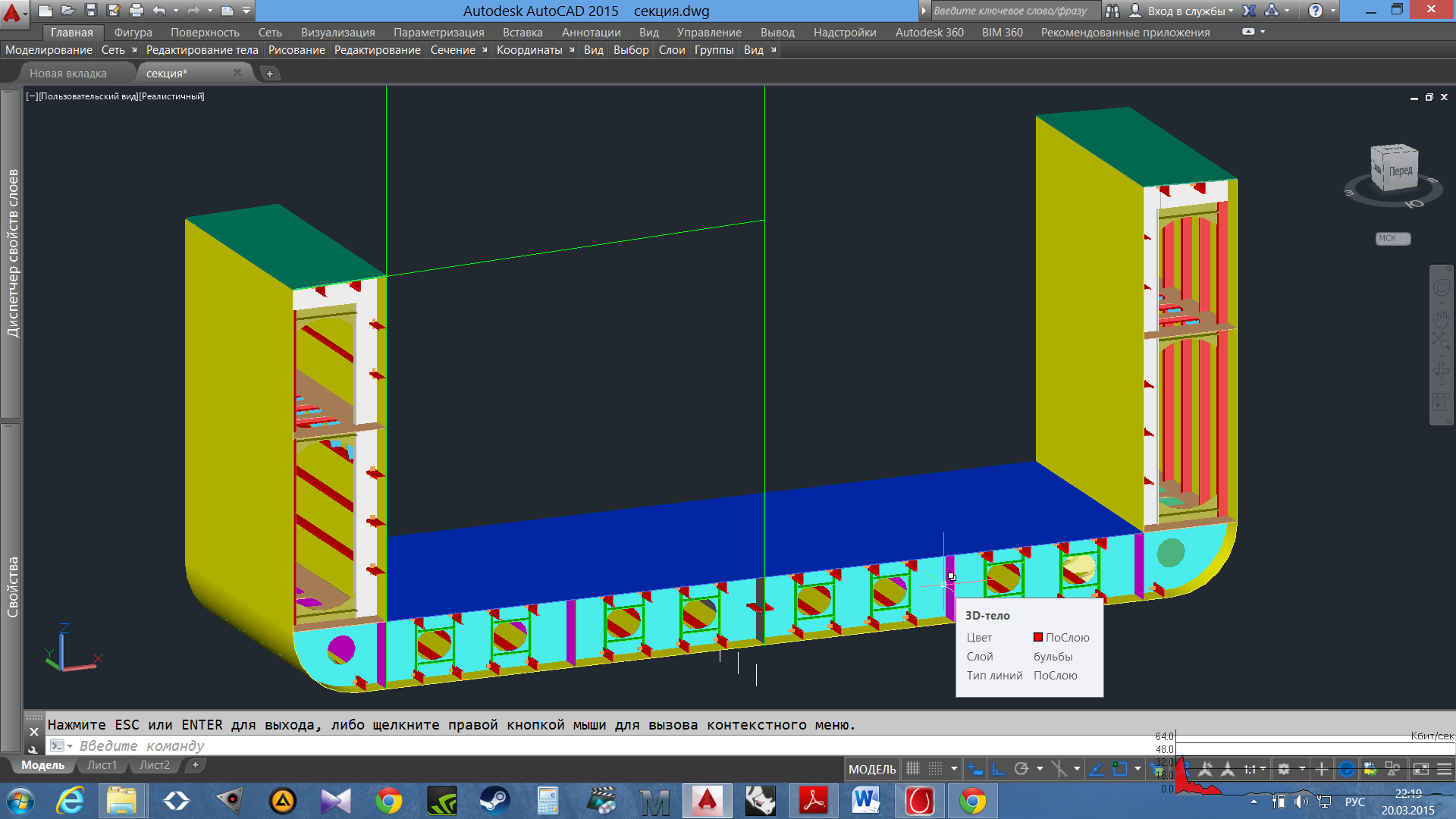
Task: Click the Zoom extents icon in navigation bar
Action: [x=1441, y=341]
